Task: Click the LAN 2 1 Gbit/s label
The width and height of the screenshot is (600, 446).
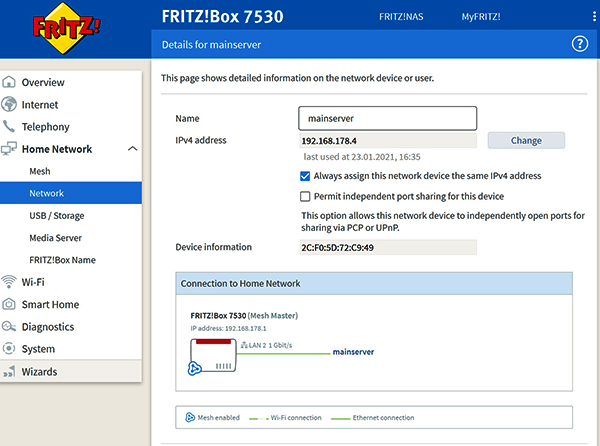Action: click(x=270, y=345)
